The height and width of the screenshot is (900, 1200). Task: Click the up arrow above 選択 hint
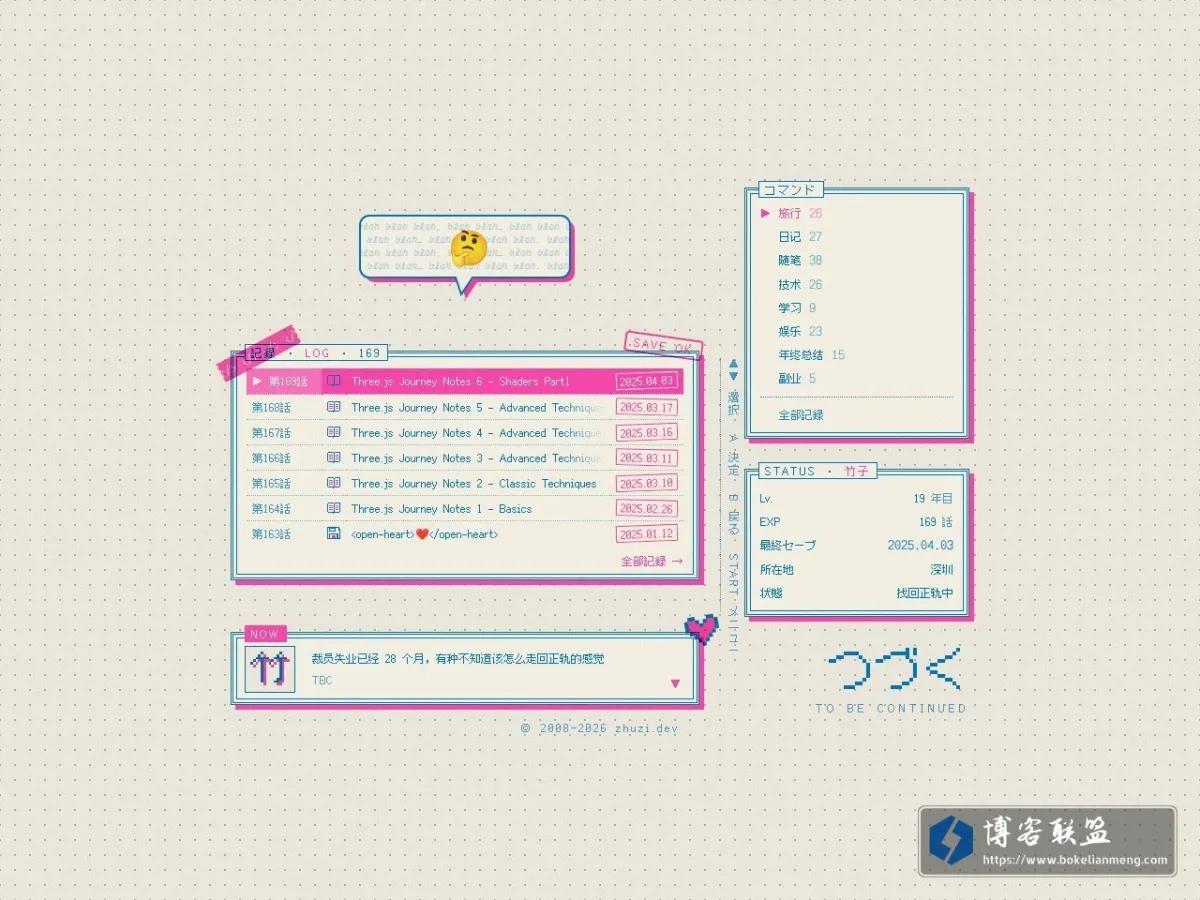pyautogui.click(x=733, y=364)
